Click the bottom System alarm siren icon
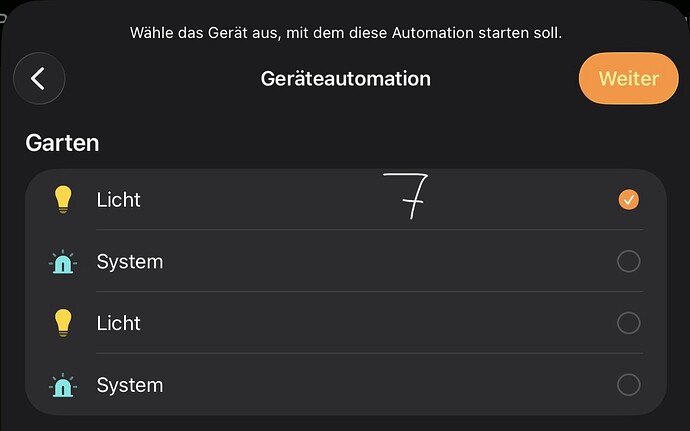 point(63,385)
